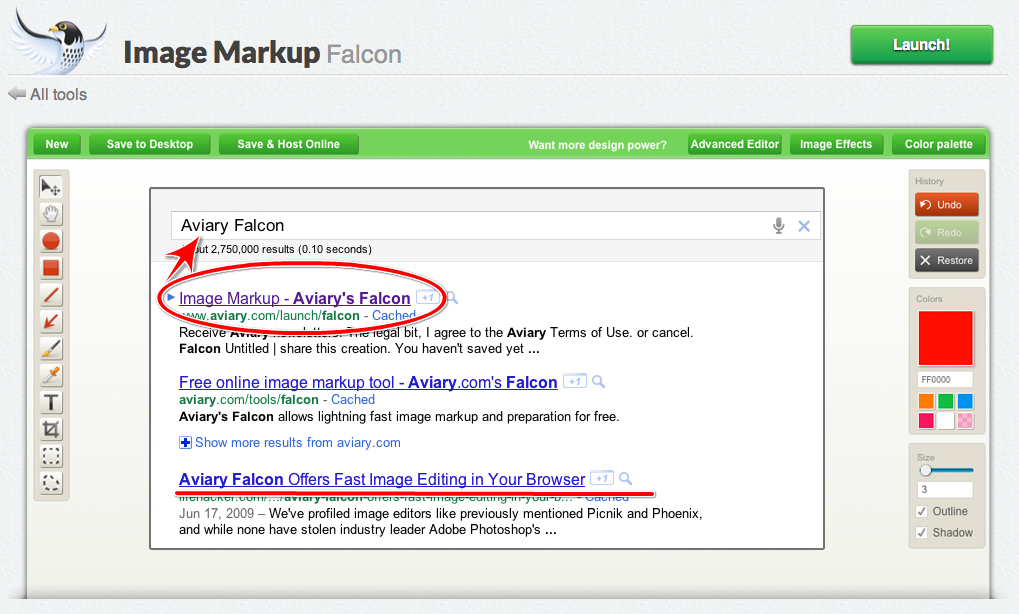1019x614 pixels.
Task: Restore the original image
Action: (x=947, y=261)
